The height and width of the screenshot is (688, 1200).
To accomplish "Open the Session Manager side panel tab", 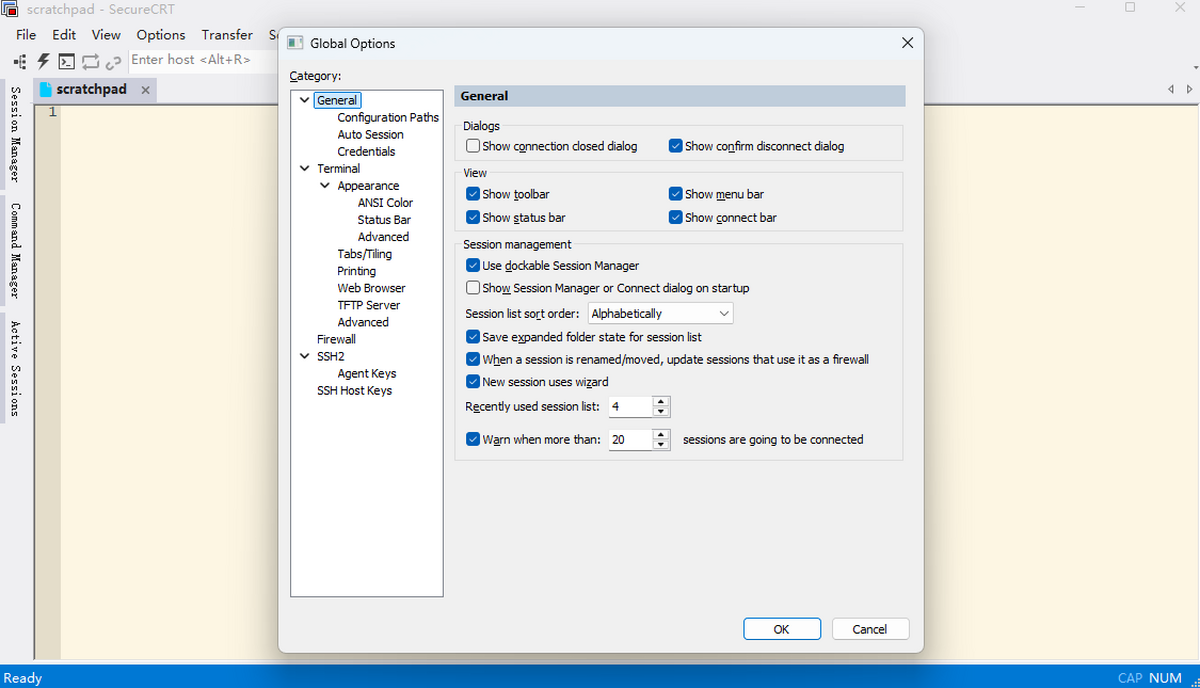I will pyautogui.click(x=16, y=134).
